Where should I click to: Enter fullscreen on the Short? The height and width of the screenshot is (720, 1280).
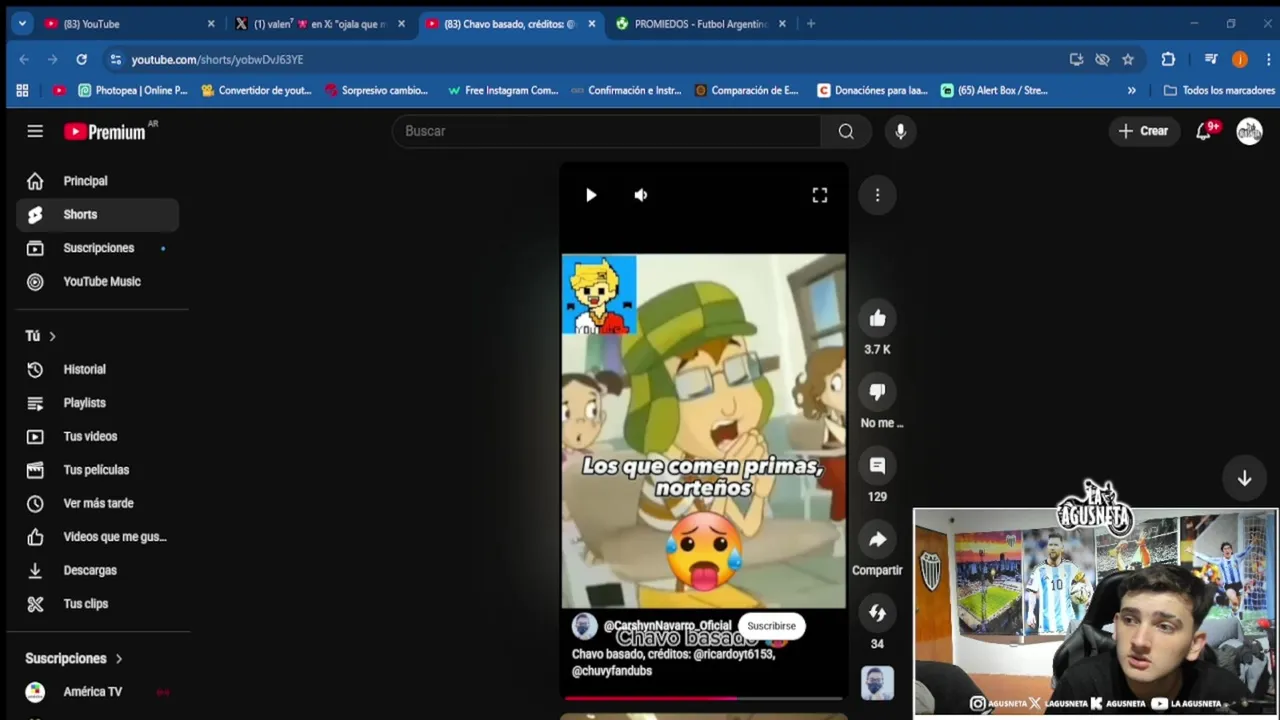[819, 195]
